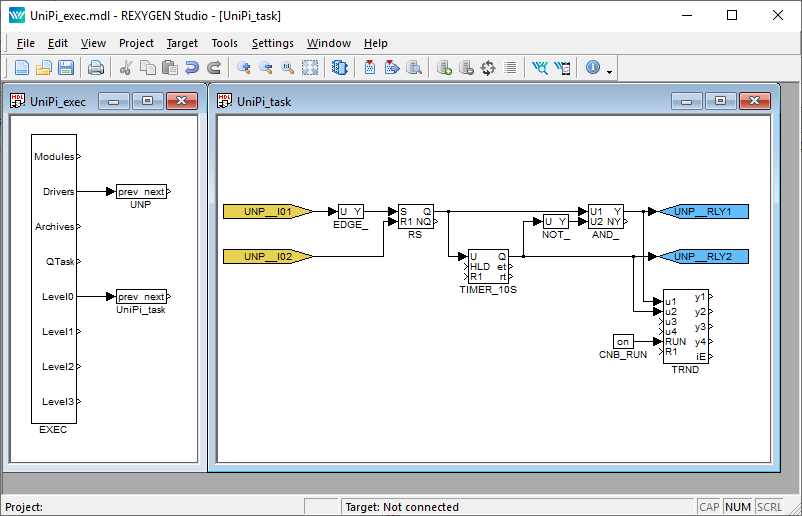Zoom out with the magnifier minus icon
This screenshot has width=802, height=516.
tap(265, 68)
